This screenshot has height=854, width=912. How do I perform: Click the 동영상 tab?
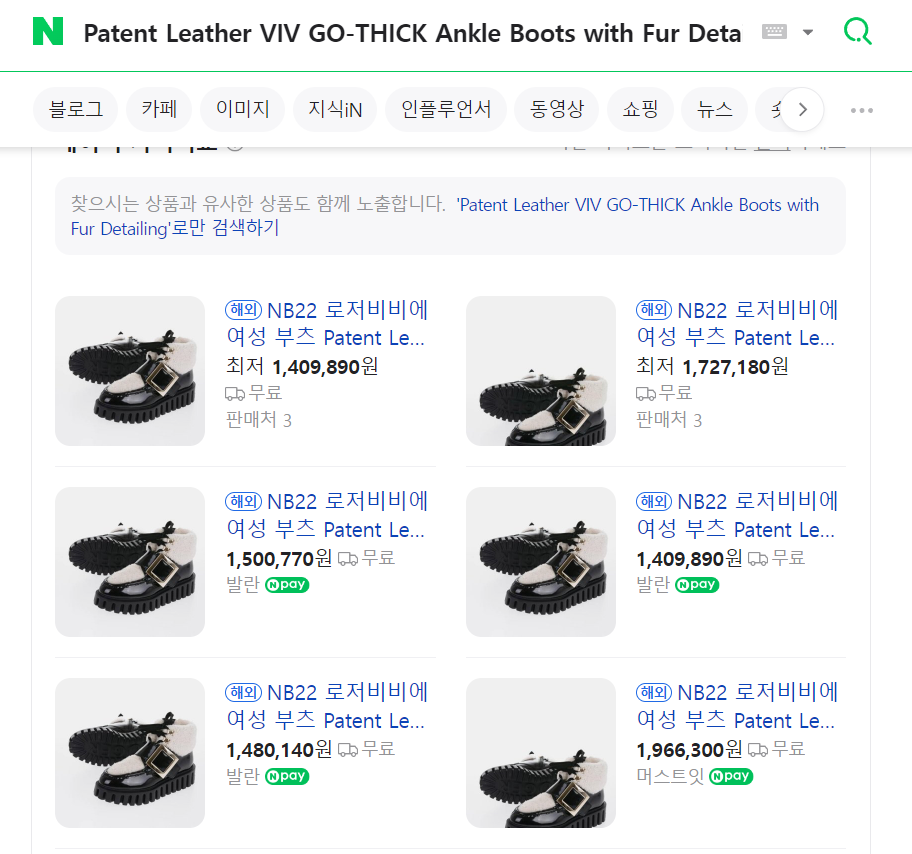(557, 110)
